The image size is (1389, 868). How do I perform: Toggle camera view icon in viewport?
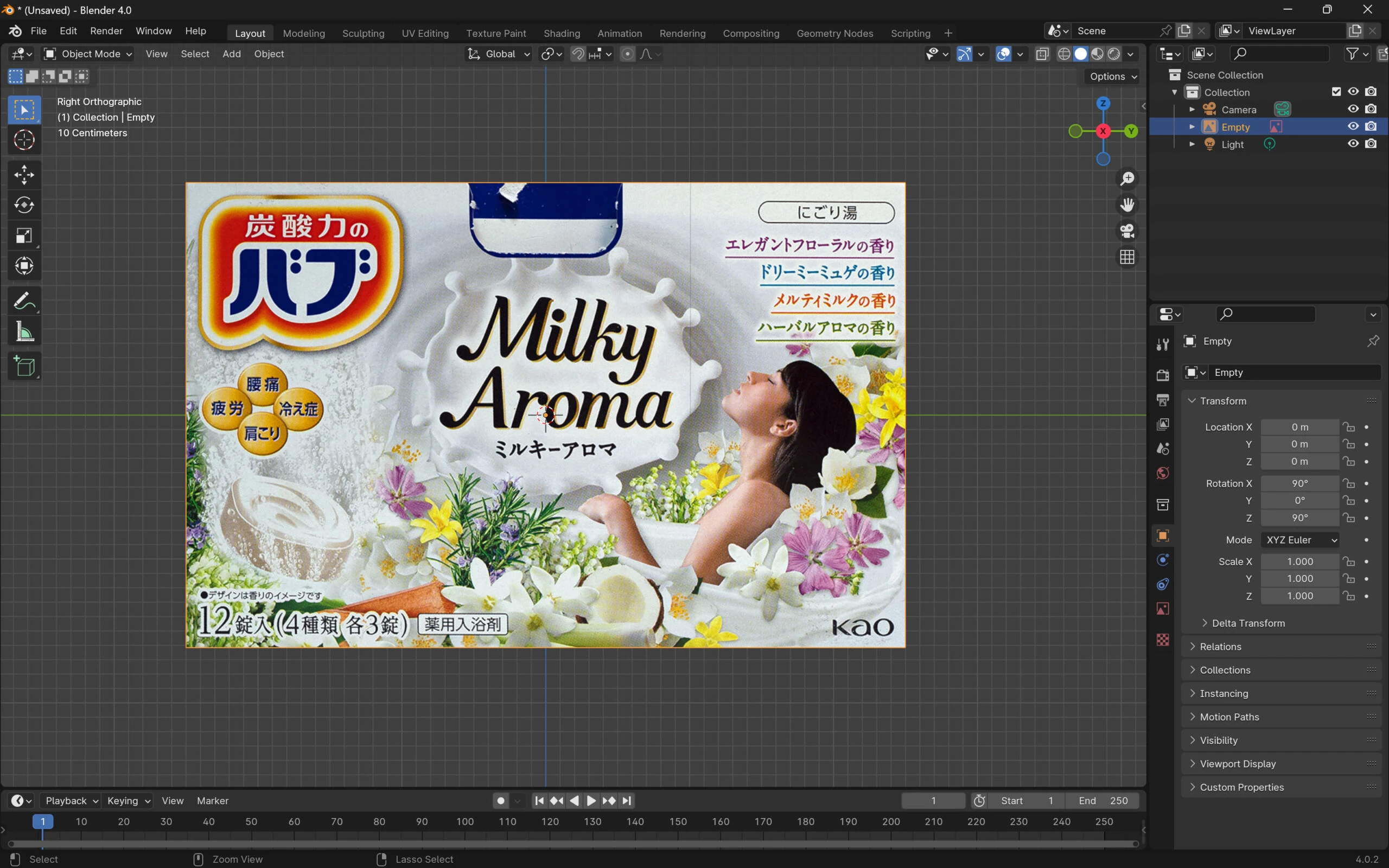pos(1127,231)
